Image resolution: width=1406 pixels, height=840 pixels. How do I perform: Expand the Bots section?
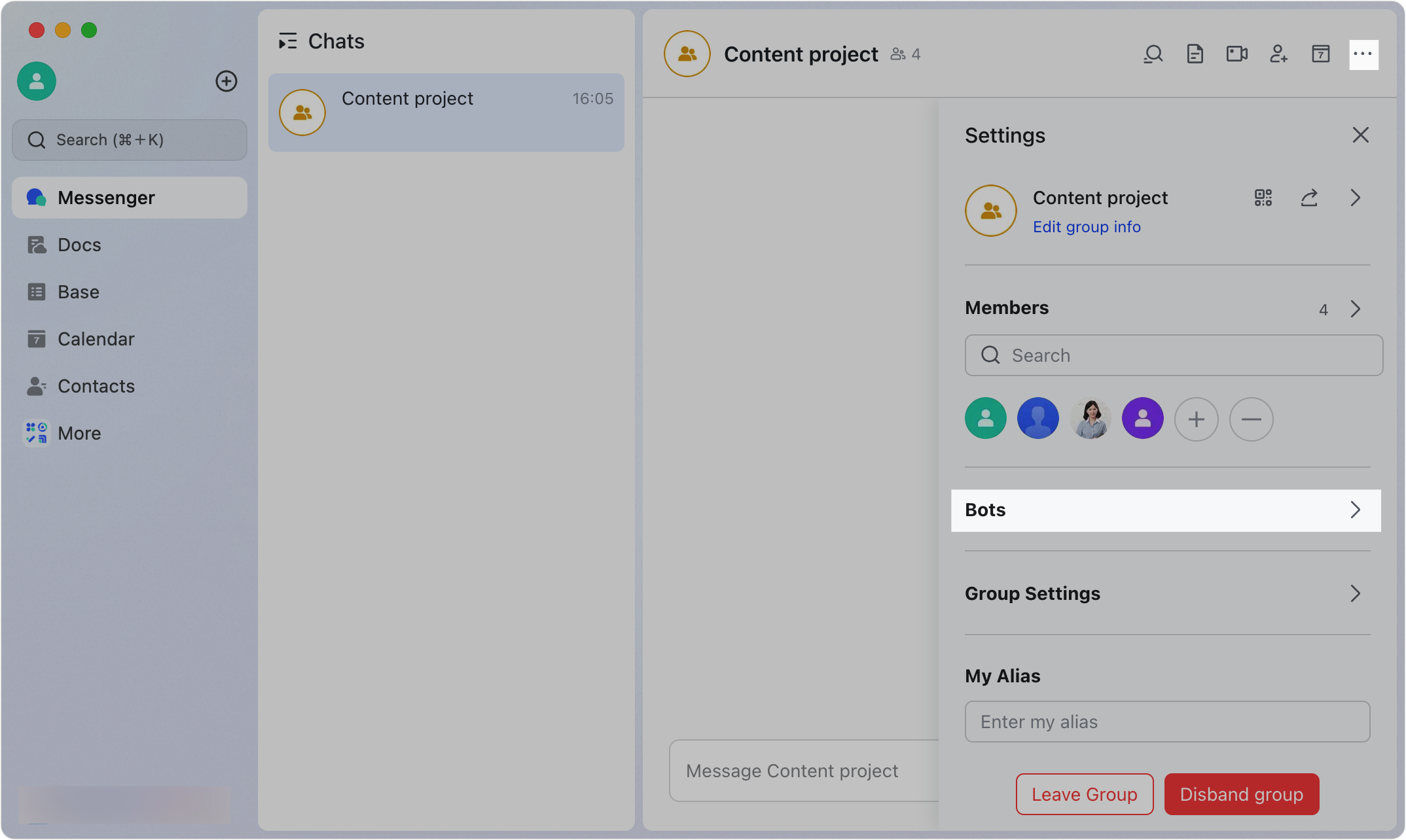(x=1166, y=510)
